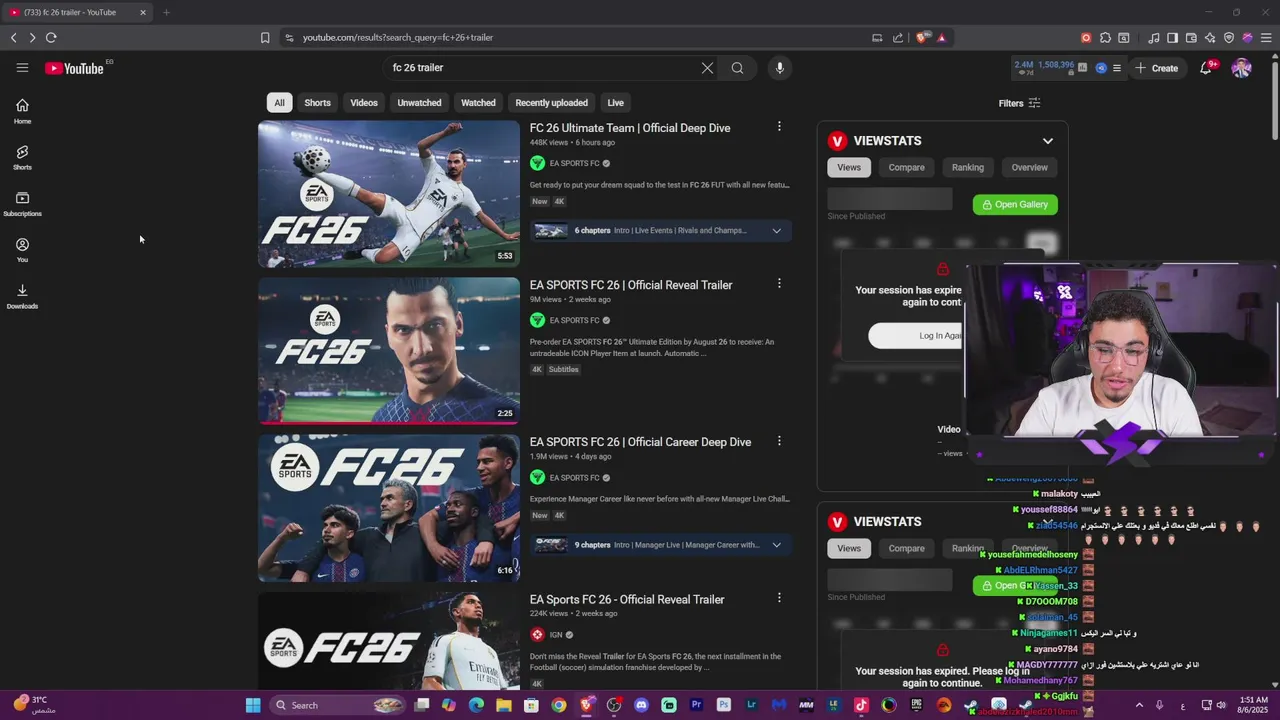Viewport: 1280px width, 720px height.
Task: Switch to Compare tab in second VIEWSTATS panel
Action: (907, 548)
